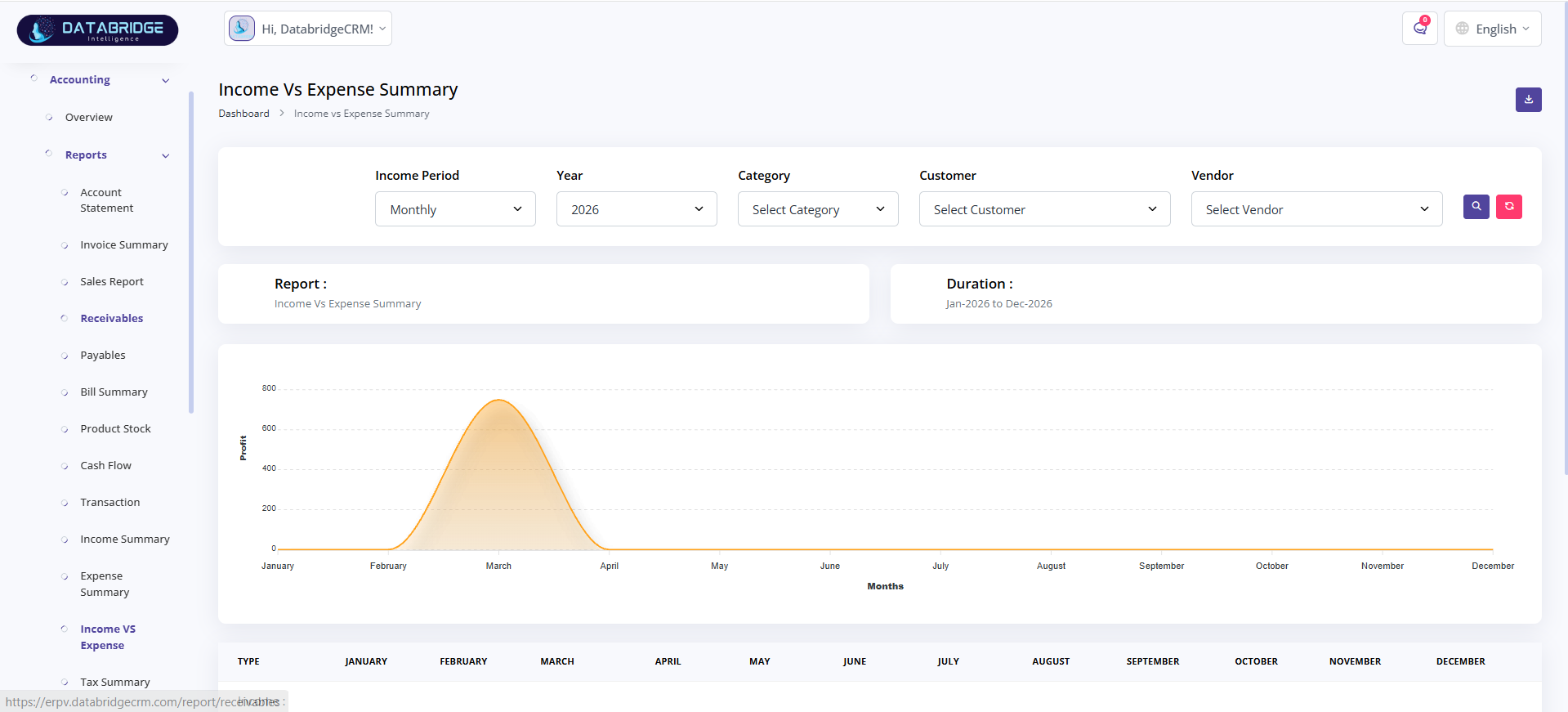This screenshot has width=1568, height=712.
Task: Click the NOVEMBER column header
Action: click(x=1355, y=662)
